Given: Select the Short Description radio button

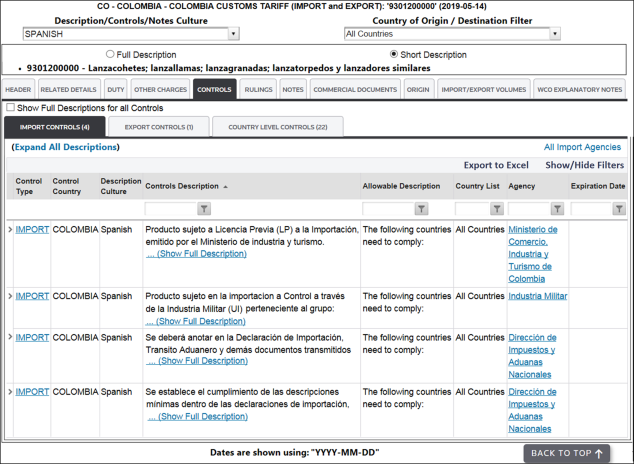Looking at the screenshot, I should [393, 54].
